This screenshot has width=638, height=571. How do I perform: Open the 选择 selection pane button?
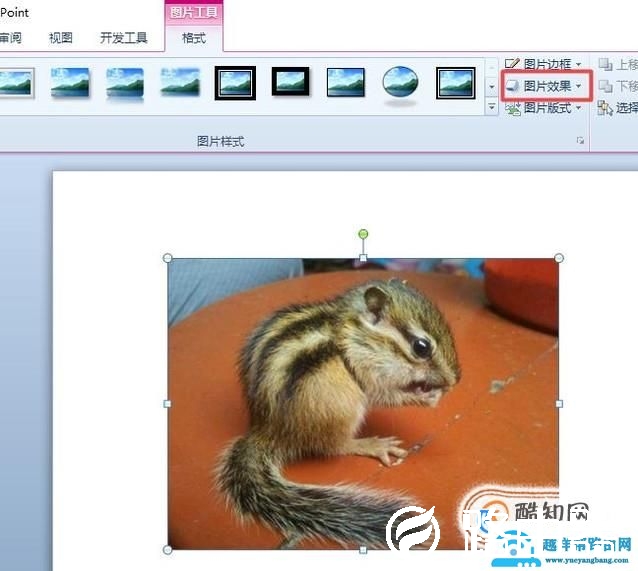pos(618,108)
